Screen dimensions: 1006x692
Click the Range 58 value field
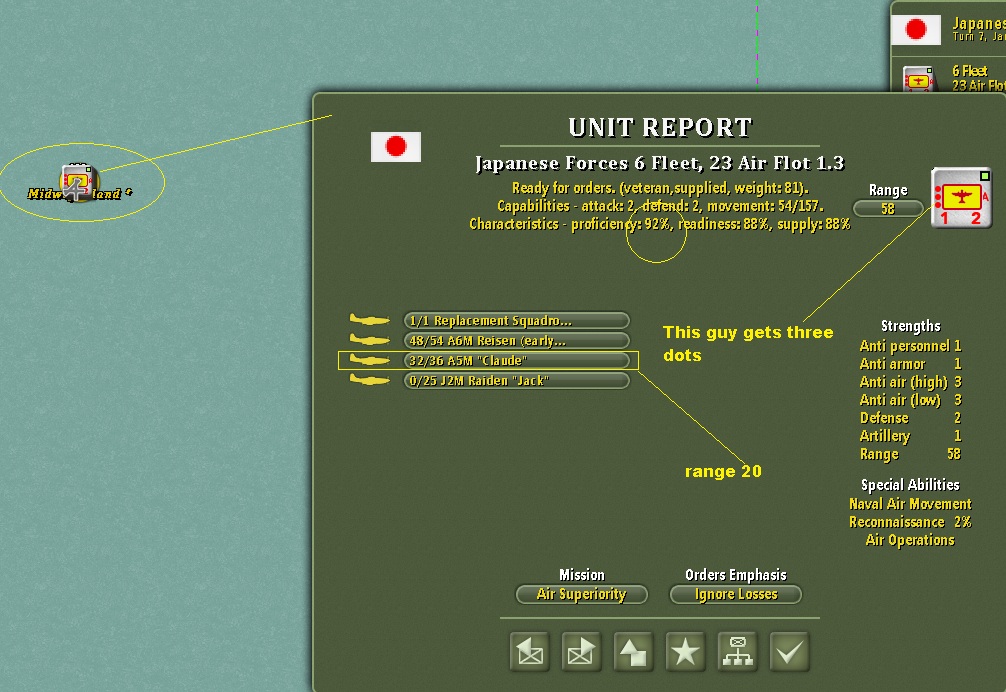tap(888, 208)
